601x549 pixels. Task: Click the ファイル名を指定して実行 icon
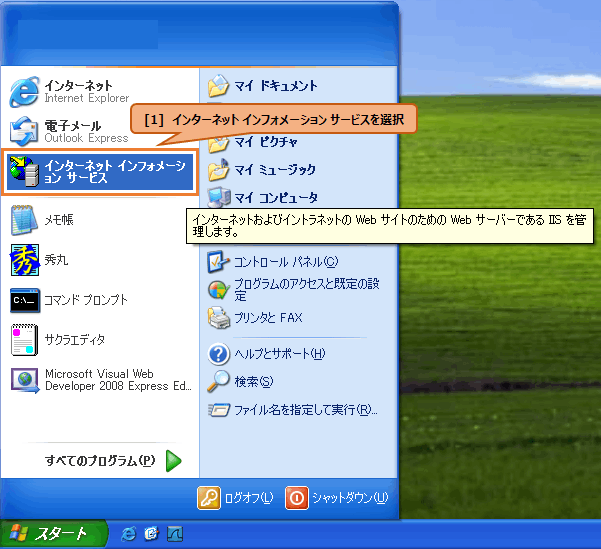pos(219,410)
